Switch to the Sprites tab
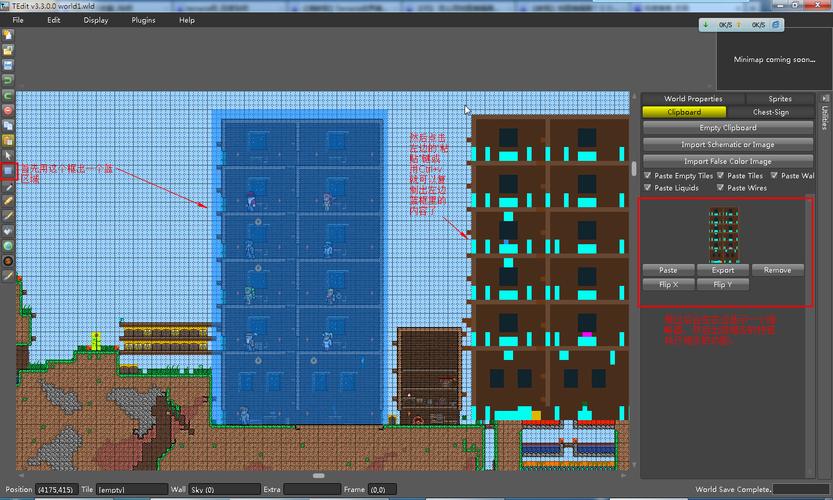This screenshot has width=833, height=500. coord(780,99)
